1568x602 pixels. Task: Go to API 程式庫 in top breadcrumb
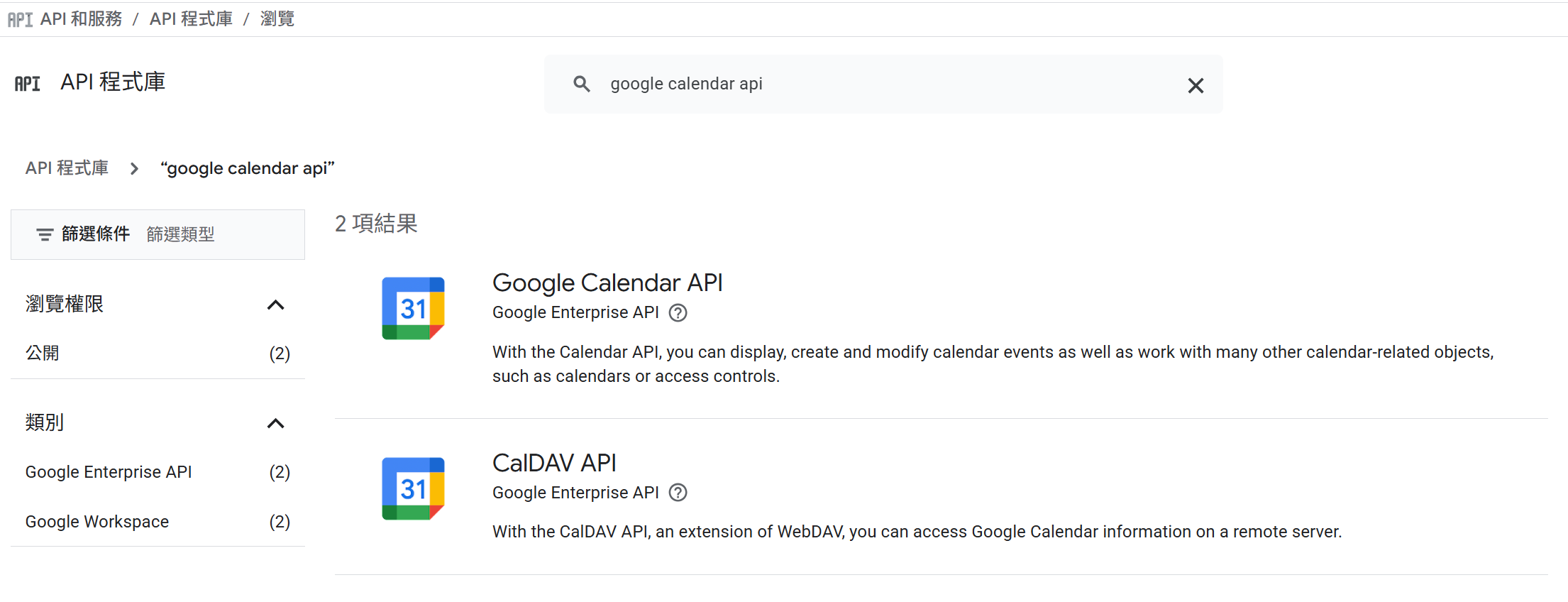coord(191,19)
